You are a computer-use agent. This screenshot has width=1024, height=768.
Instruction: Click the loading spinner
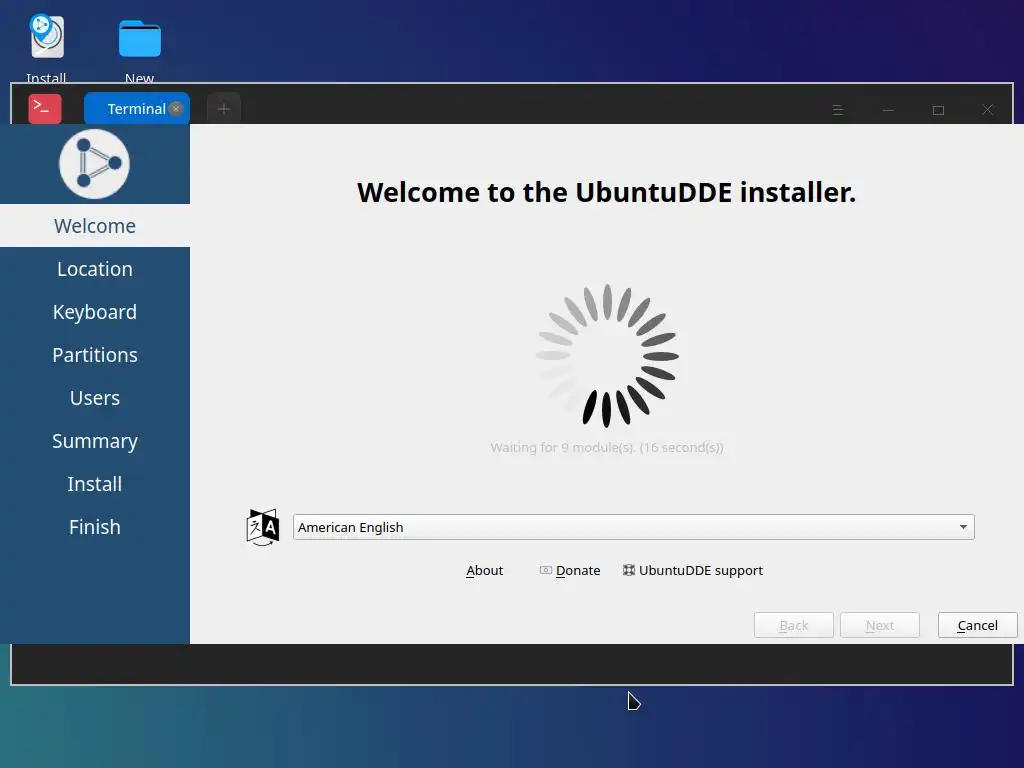607,356
